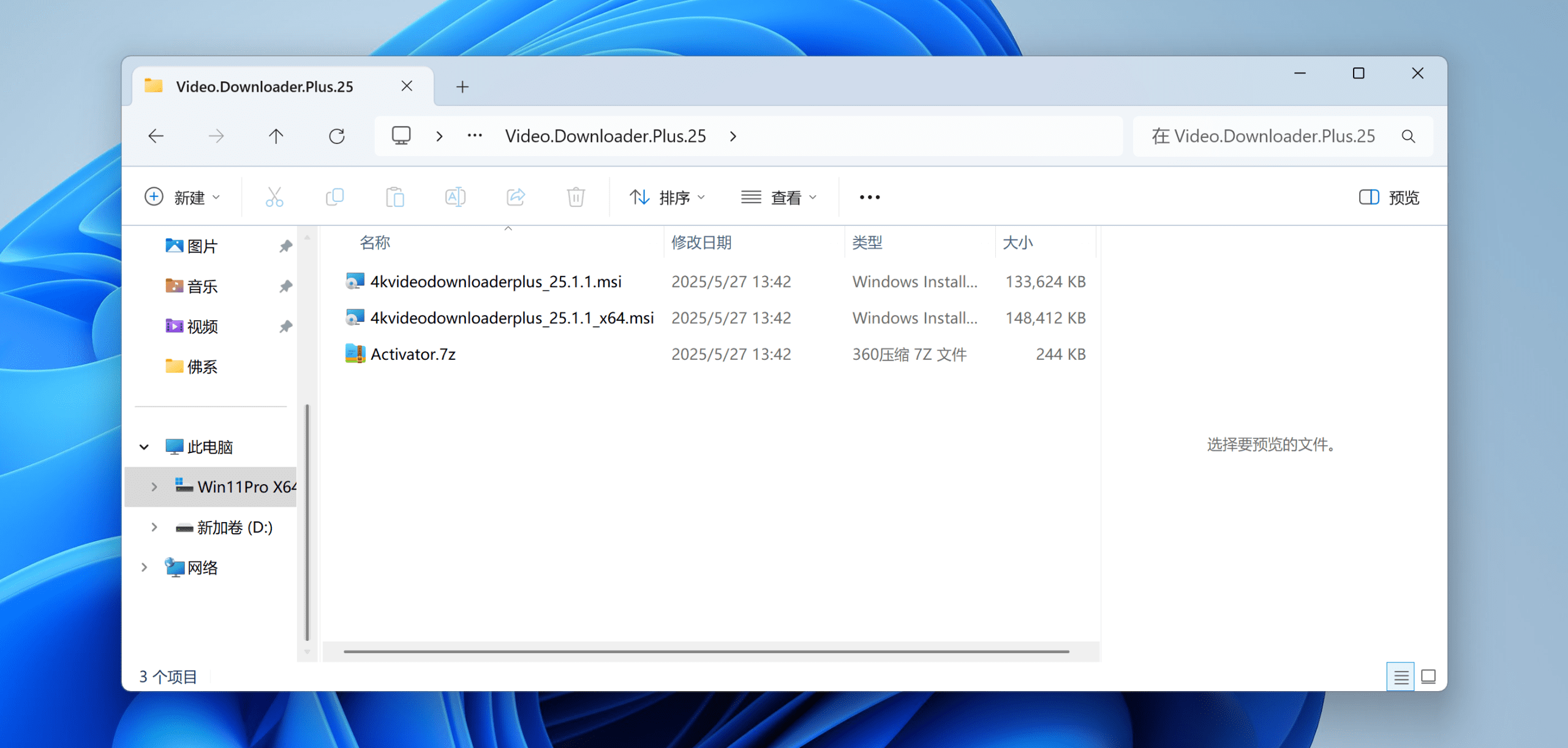Click the horizontal scrollbar in file list
This screenshot has height=748, width=1568.
(x=706, y=651)
